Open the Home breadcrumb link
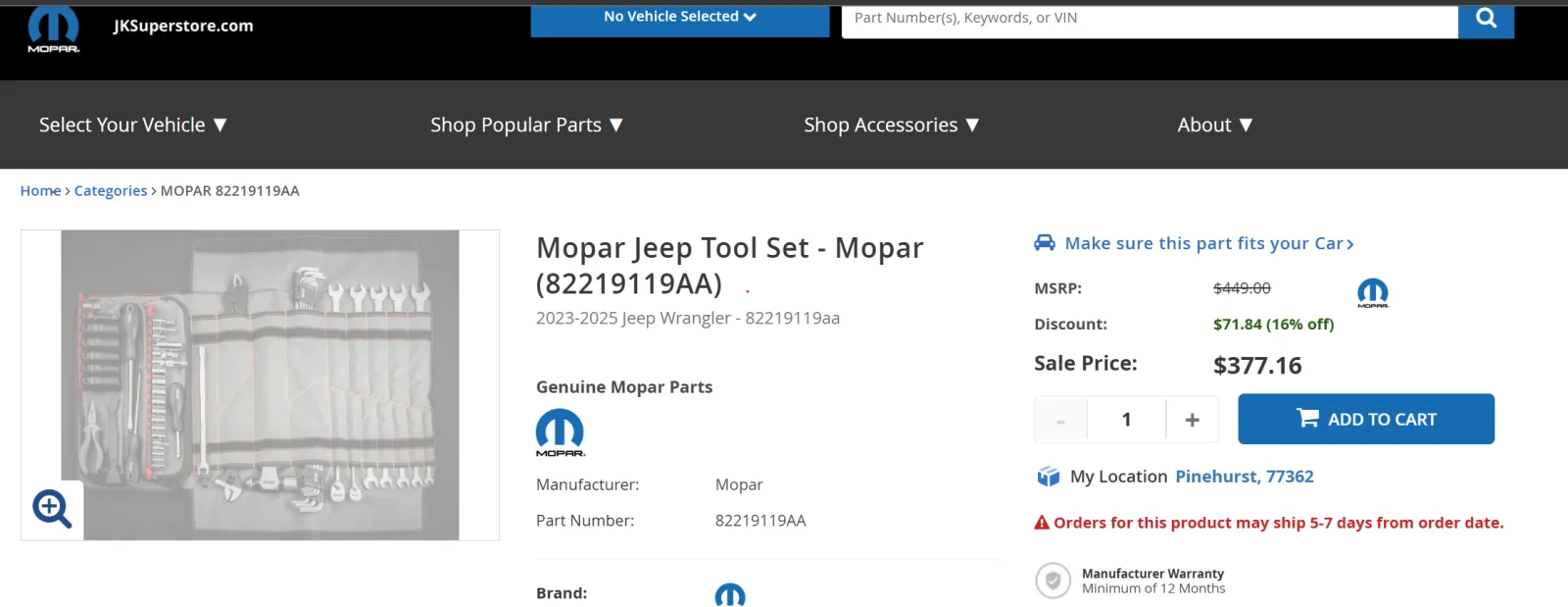 point(41,190)
